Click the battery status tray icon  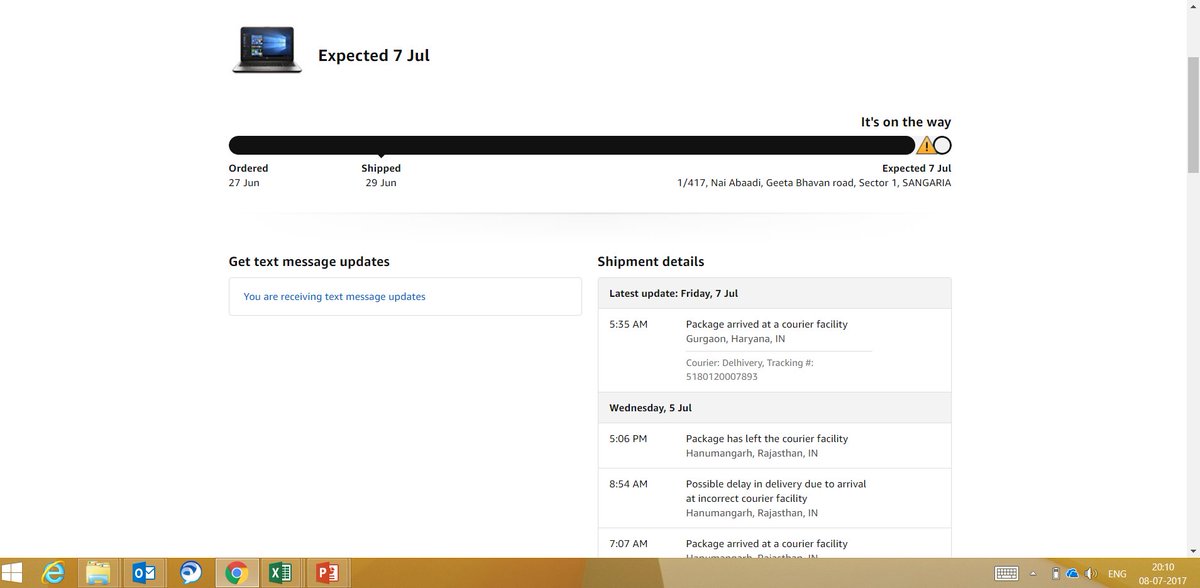[x=1057, y=574]
